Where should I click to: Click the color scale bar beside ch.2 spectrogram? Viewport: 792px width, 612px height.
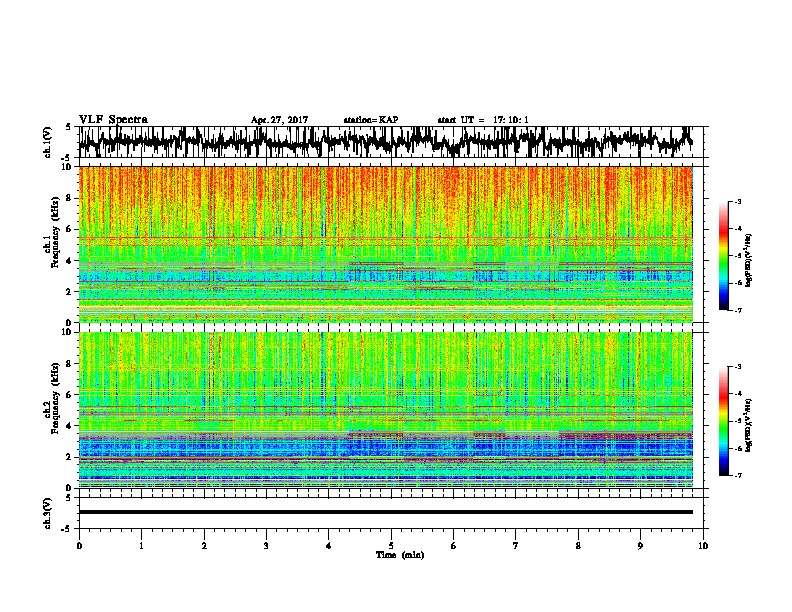click(723, 421)
